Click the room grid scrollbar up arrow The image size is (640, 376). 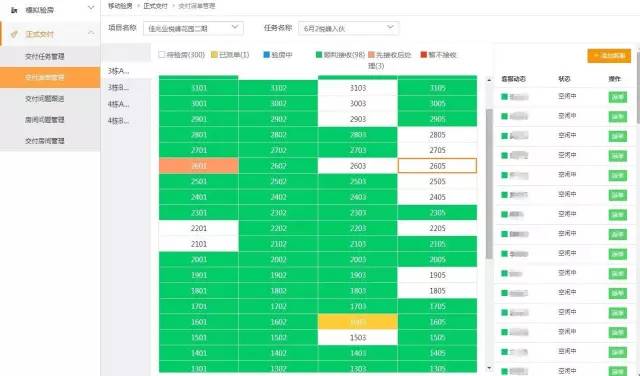(x=489, y=80)
